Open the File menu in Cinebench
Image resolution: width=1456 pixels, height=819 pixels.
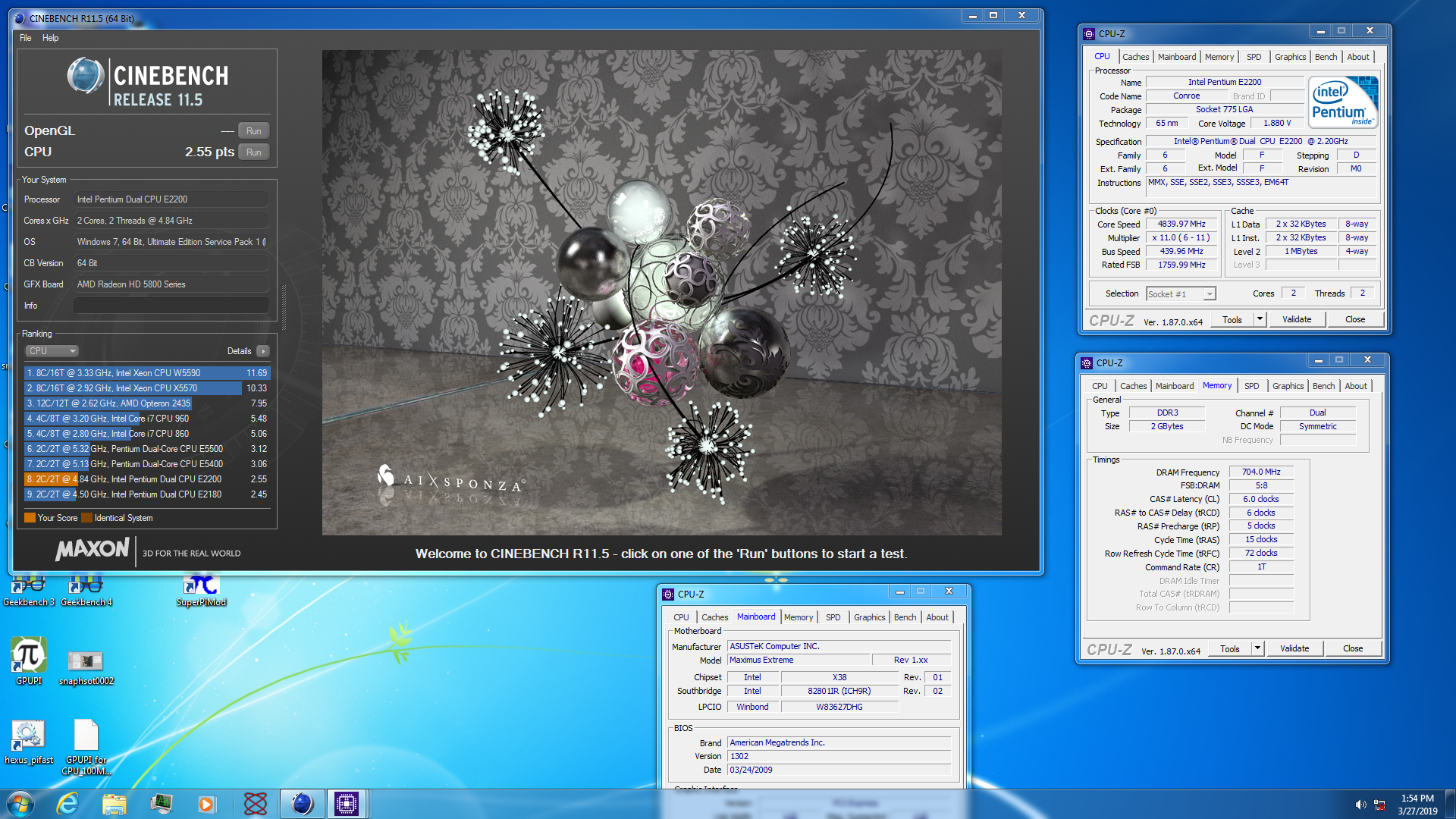(x=26, y=38)
